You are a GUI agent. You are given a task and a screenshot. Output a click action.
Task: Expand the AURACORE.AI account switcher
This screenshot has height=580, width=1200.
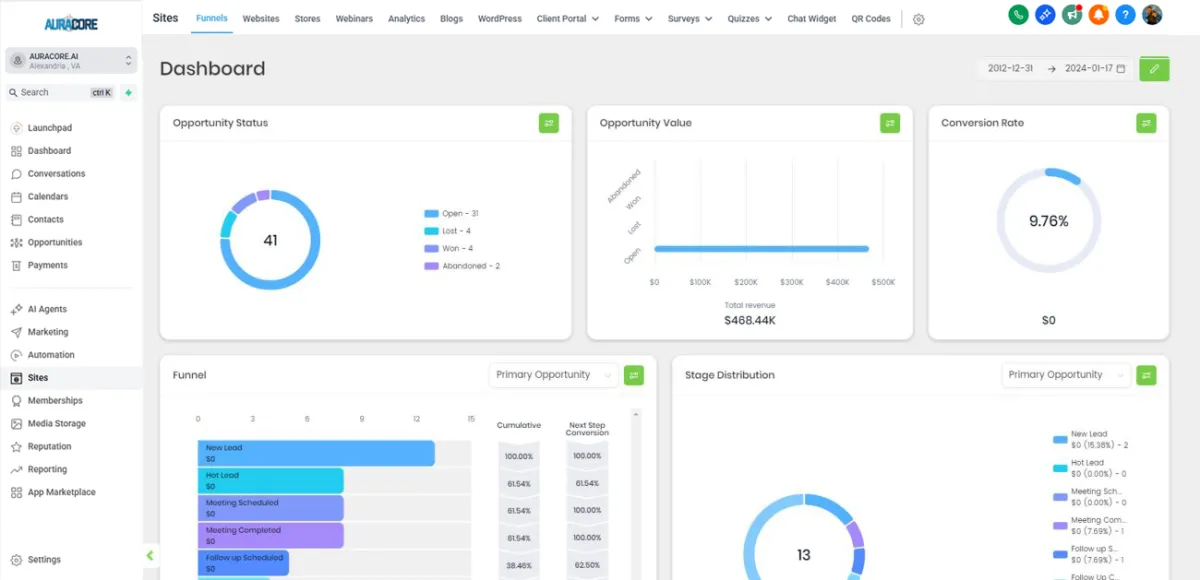pyautogui.click(x=70, y=60)
